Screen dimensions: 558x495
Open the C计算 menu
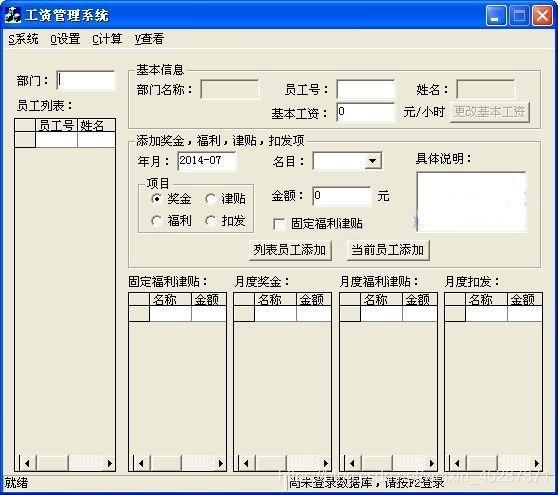point(107,39)
